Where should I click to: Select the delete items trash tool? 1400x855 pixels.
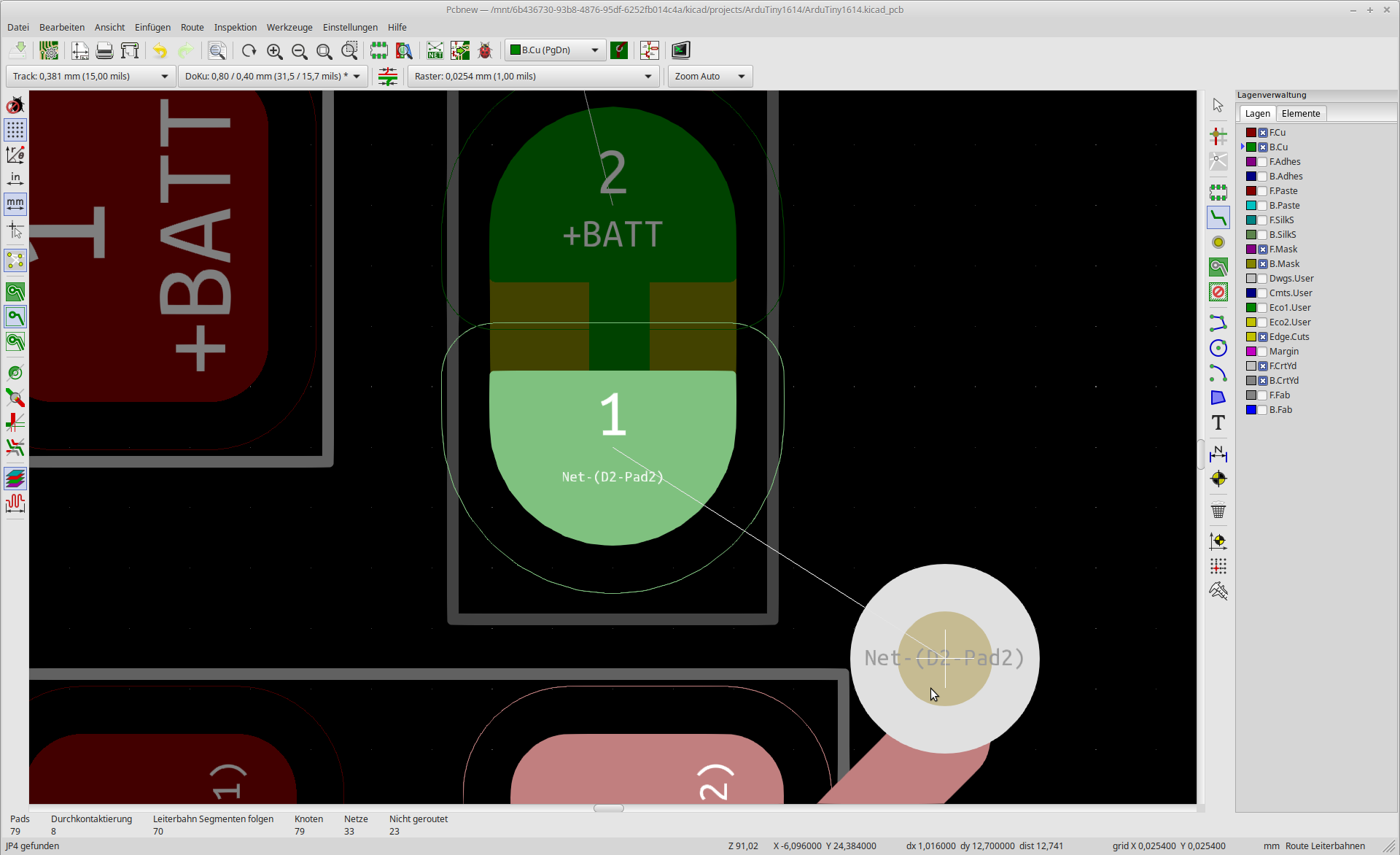(1218, 510)
